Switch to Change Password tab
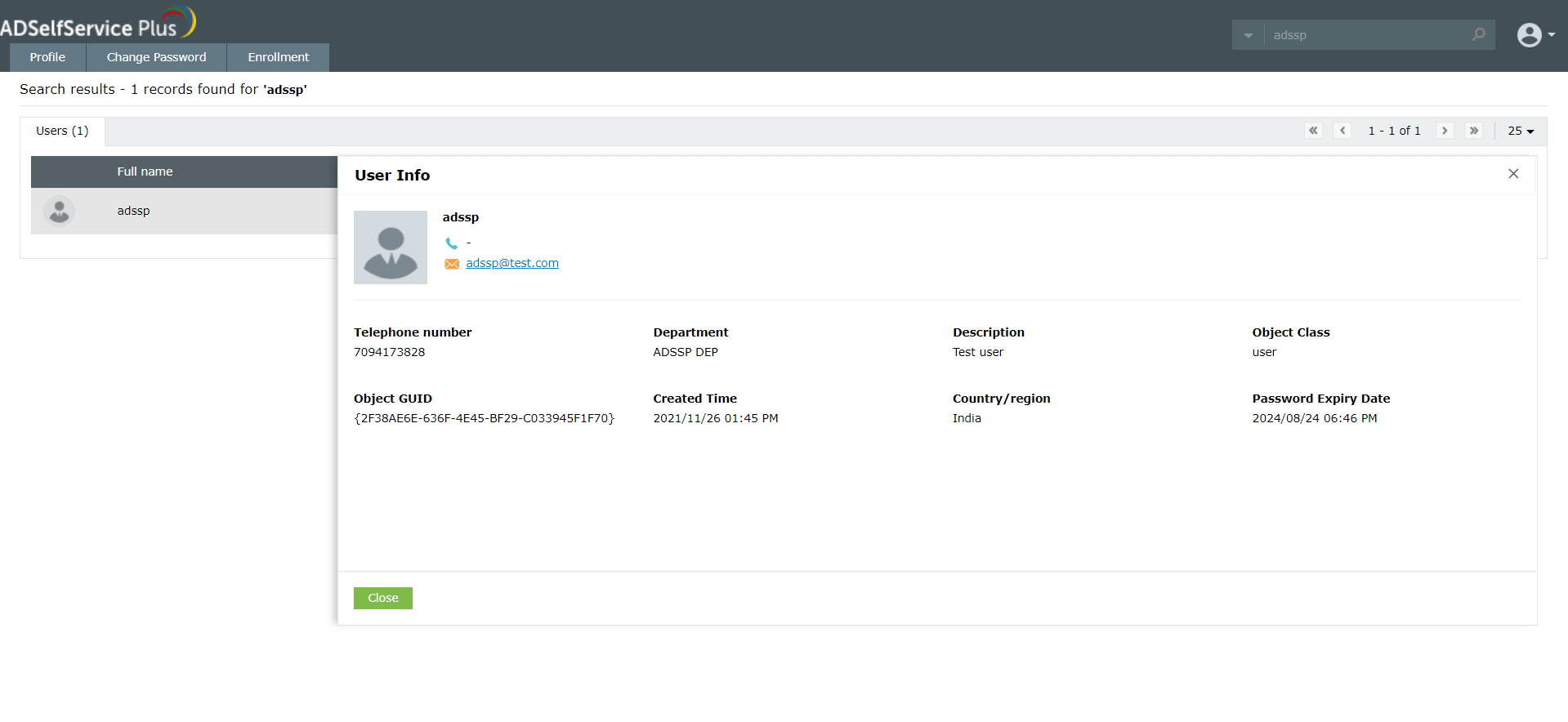1568x722 pixels. [156, 57]
